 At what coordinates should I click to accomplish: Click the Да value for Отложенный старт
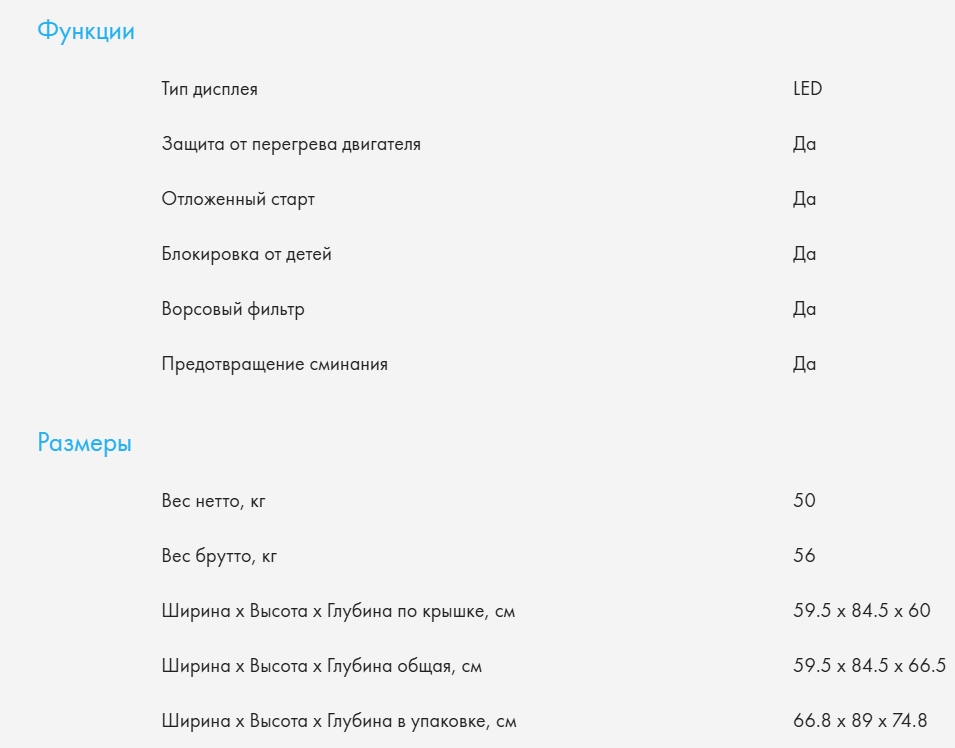pos(804,199)
